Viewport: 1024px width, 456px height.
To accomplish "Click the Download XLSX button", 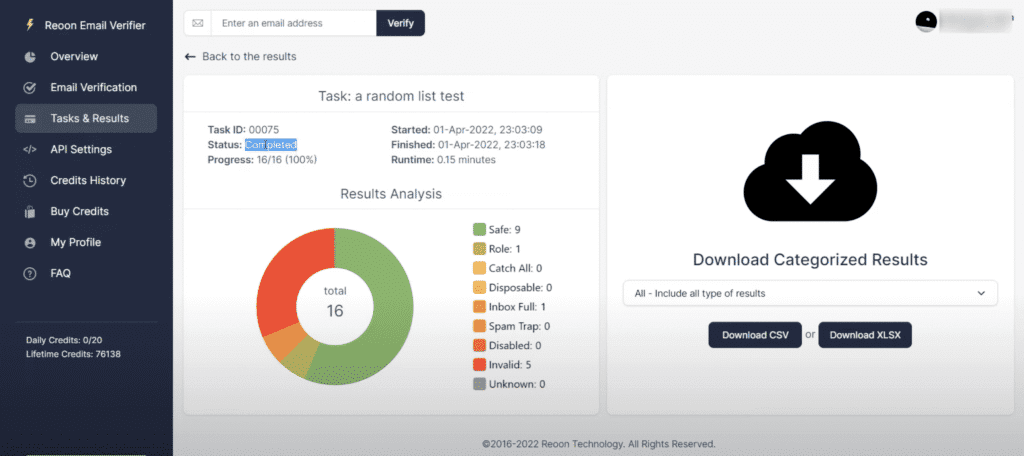I will click(865, 335).
